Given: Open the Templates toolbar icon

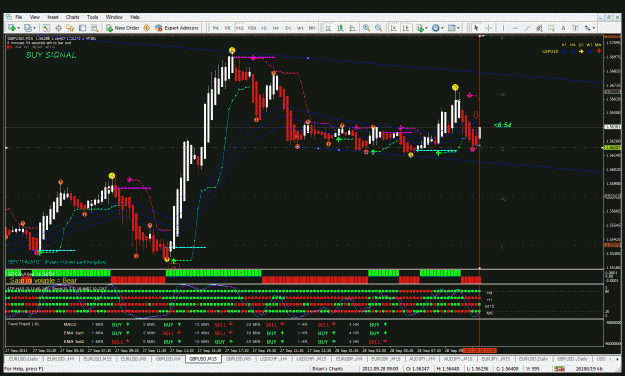Looking at the screenshot, I should pyautogui.click(x=451, y=28).
